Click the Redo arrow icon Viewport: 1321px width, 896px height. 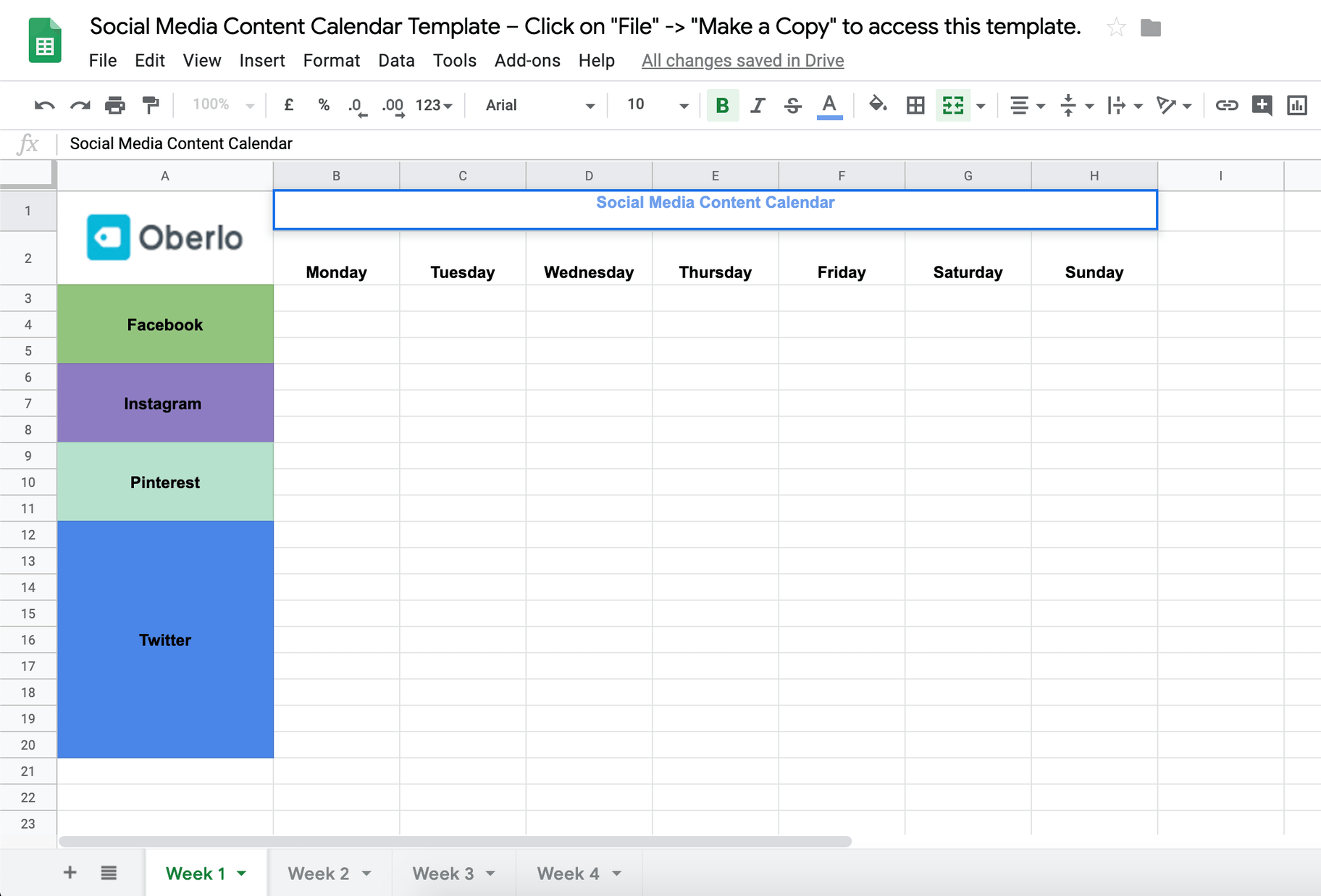click(x=80, y=106)
